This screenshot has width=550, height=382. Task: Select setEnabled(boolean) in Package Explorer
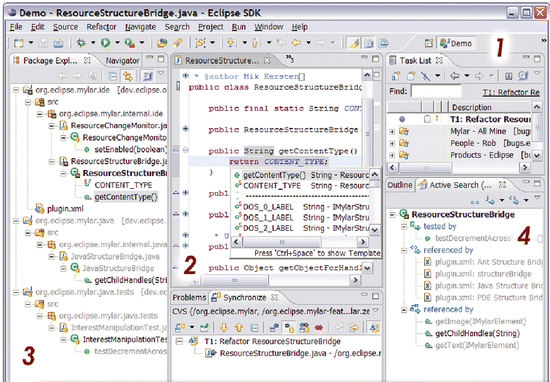131,149
